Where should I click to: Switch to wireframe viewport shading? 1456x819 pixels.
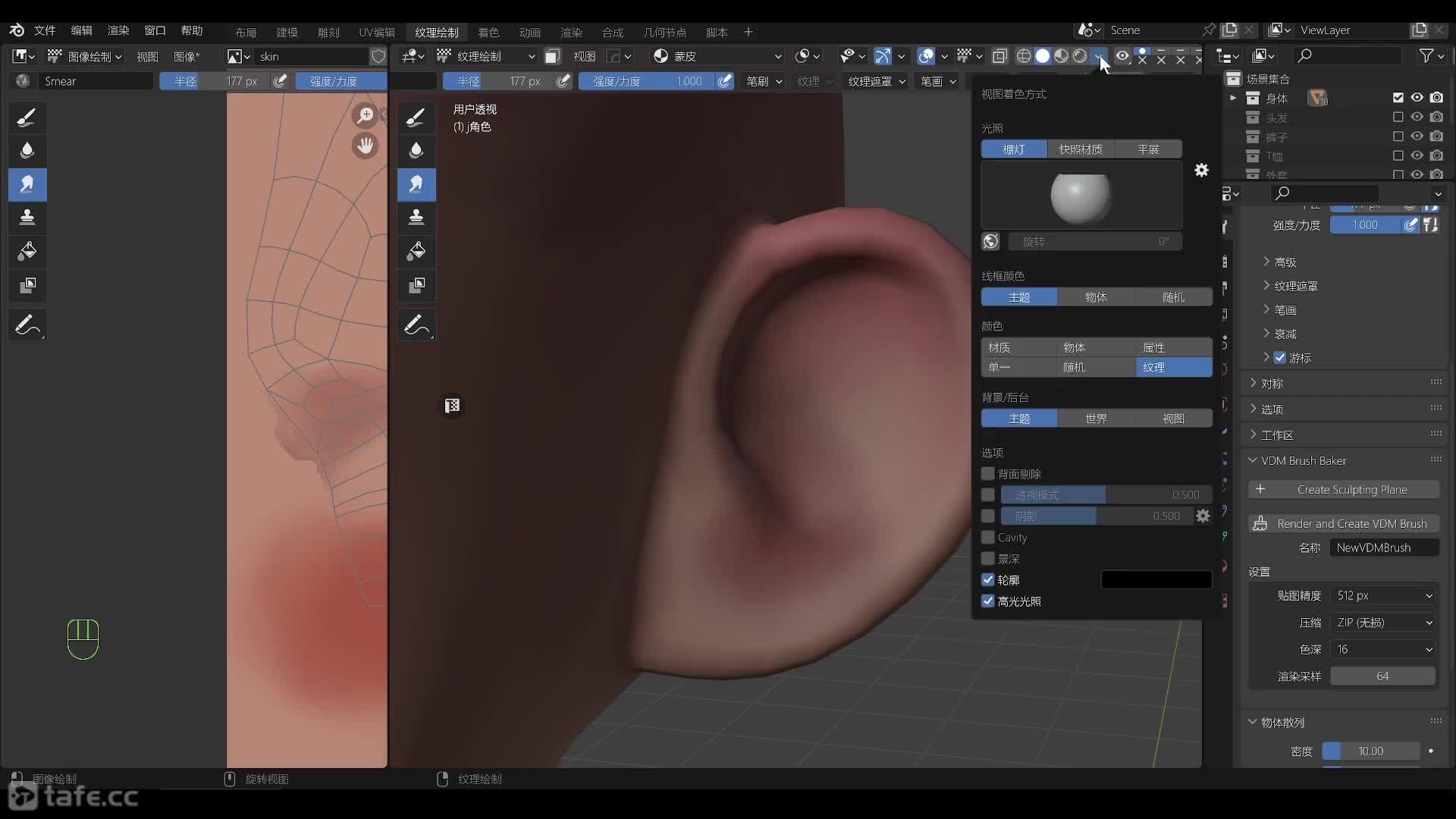(x=1024, y=56)
